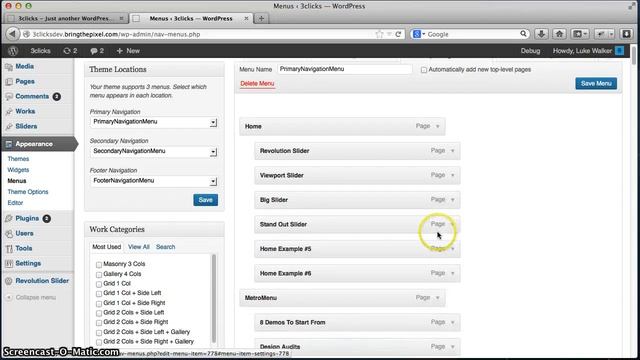
Task: Check Grid 2 Cols + Side Left + Gallery
Action: coord(99,333)
